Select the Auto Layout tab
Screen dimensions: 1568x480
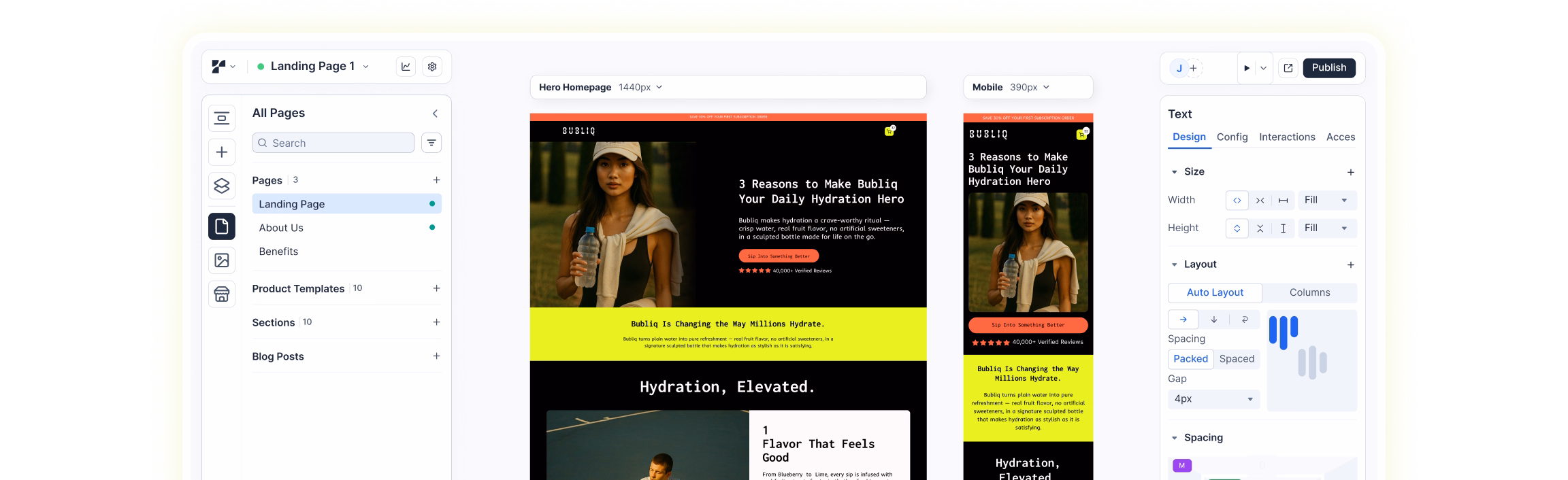(1215, 293)
